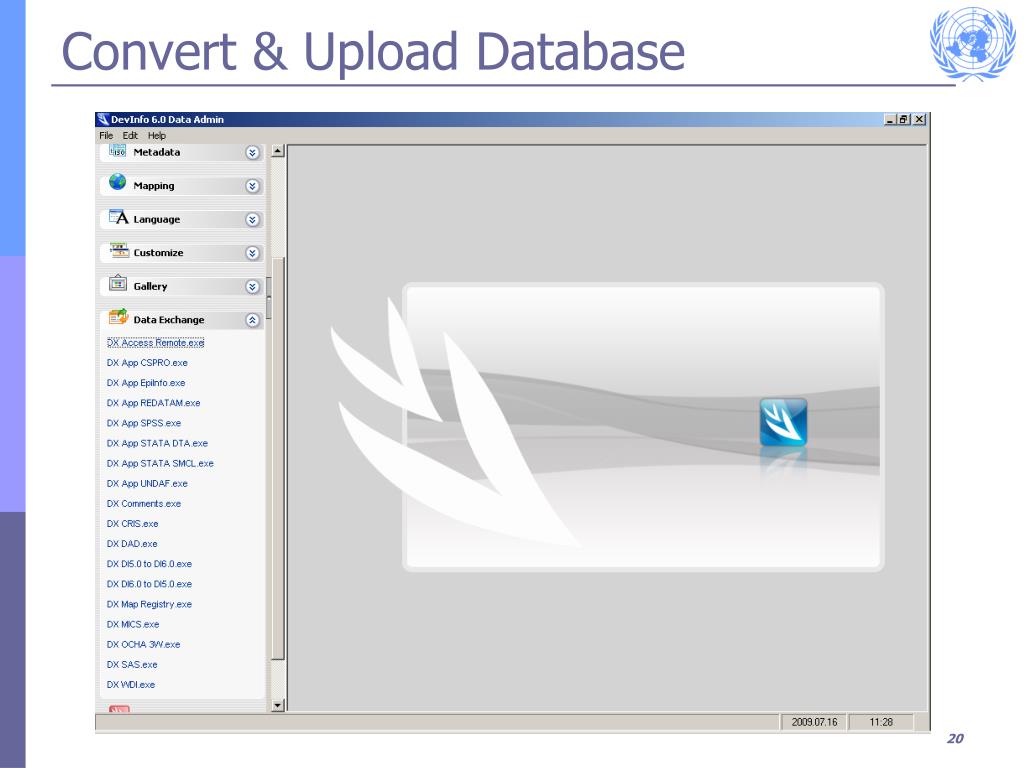The height and width of the screenshot is (768, 1024).
Task: Launch DX Map Registry.exe
Action: point(150,605)
